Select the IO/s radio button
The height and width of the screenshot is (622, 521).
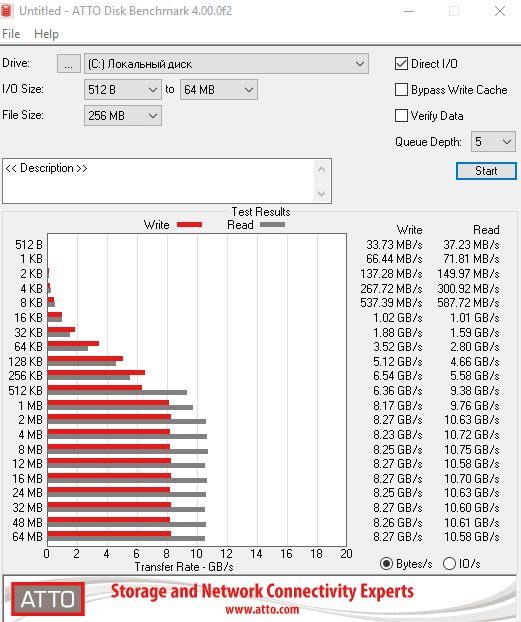(x=449, y=564)
